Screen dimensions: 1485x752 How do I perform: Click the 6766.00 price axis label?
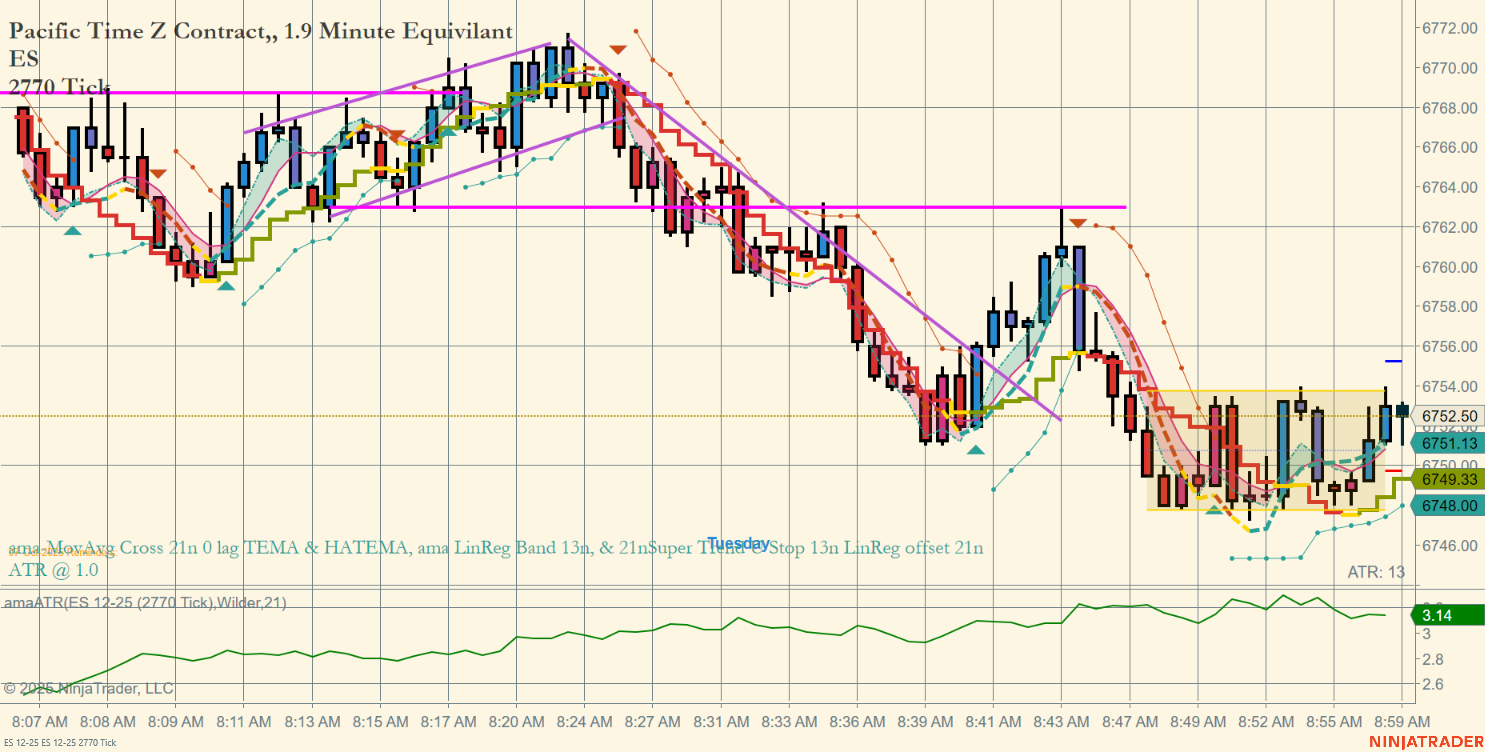pyautogui.click(x=1452, y=147)
